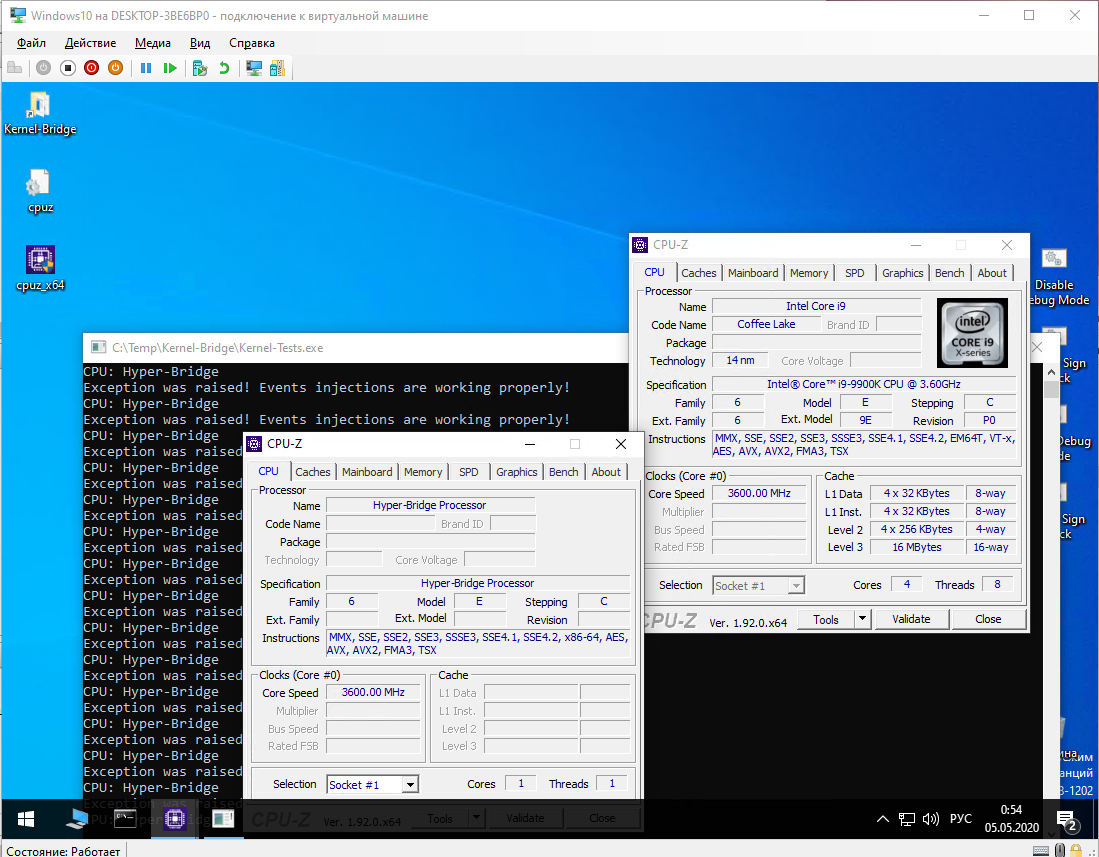
Task: Click the green Reset VM icon
Action: pyautogui.click(x=170, y=68)
